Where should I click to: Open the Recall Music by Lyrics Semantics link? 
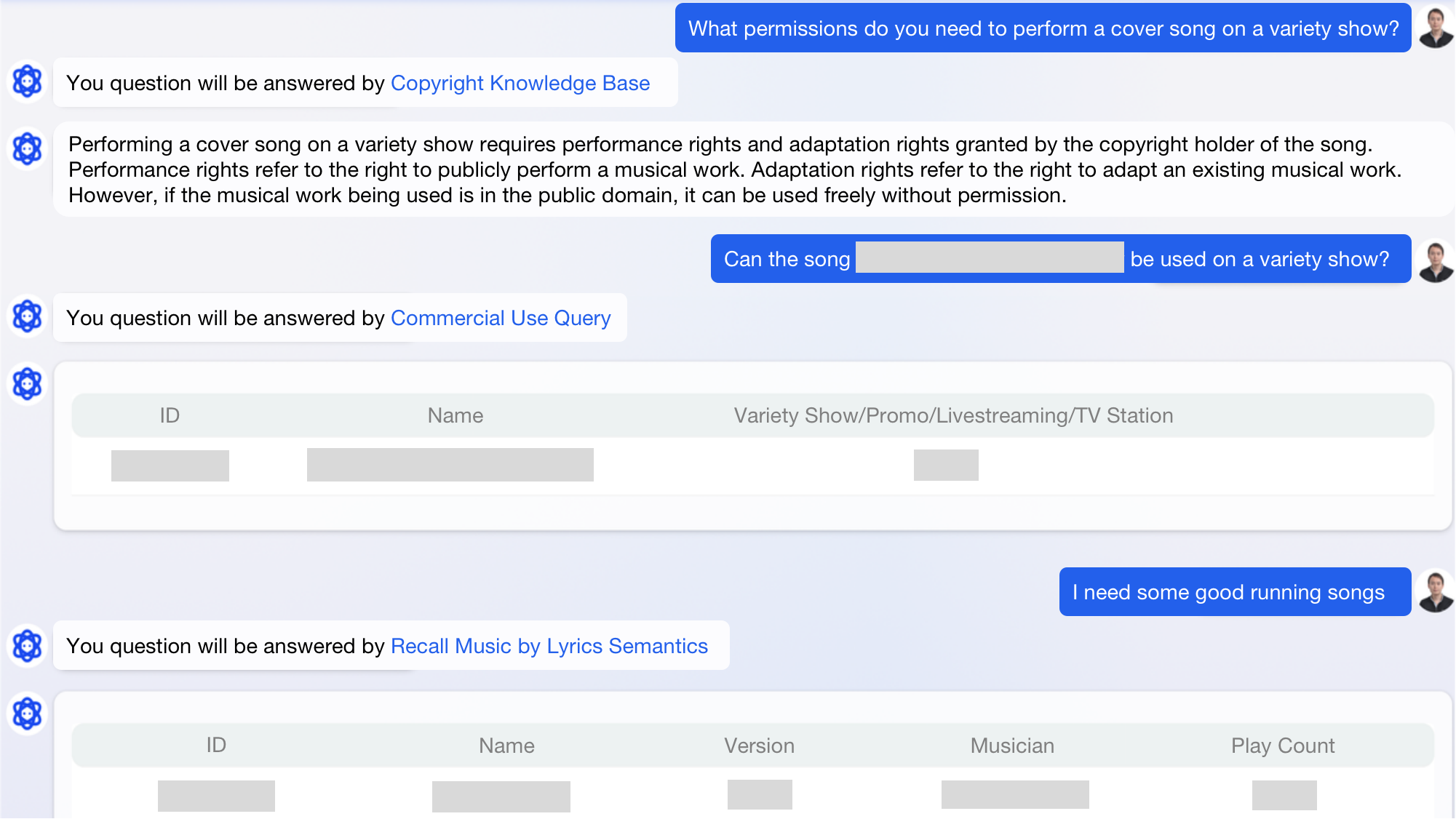[549, 646]
